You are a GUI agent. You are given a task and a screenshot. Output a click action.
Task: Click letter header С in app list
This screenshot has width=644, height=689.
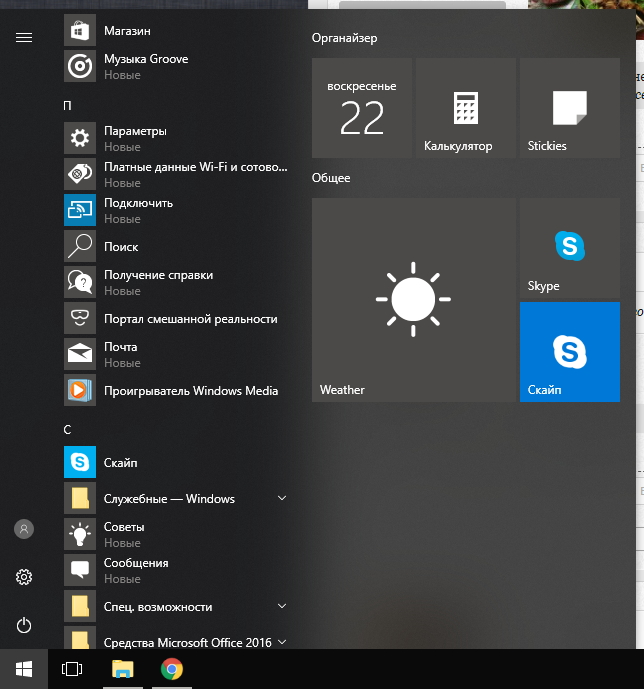tap(67, 430)
